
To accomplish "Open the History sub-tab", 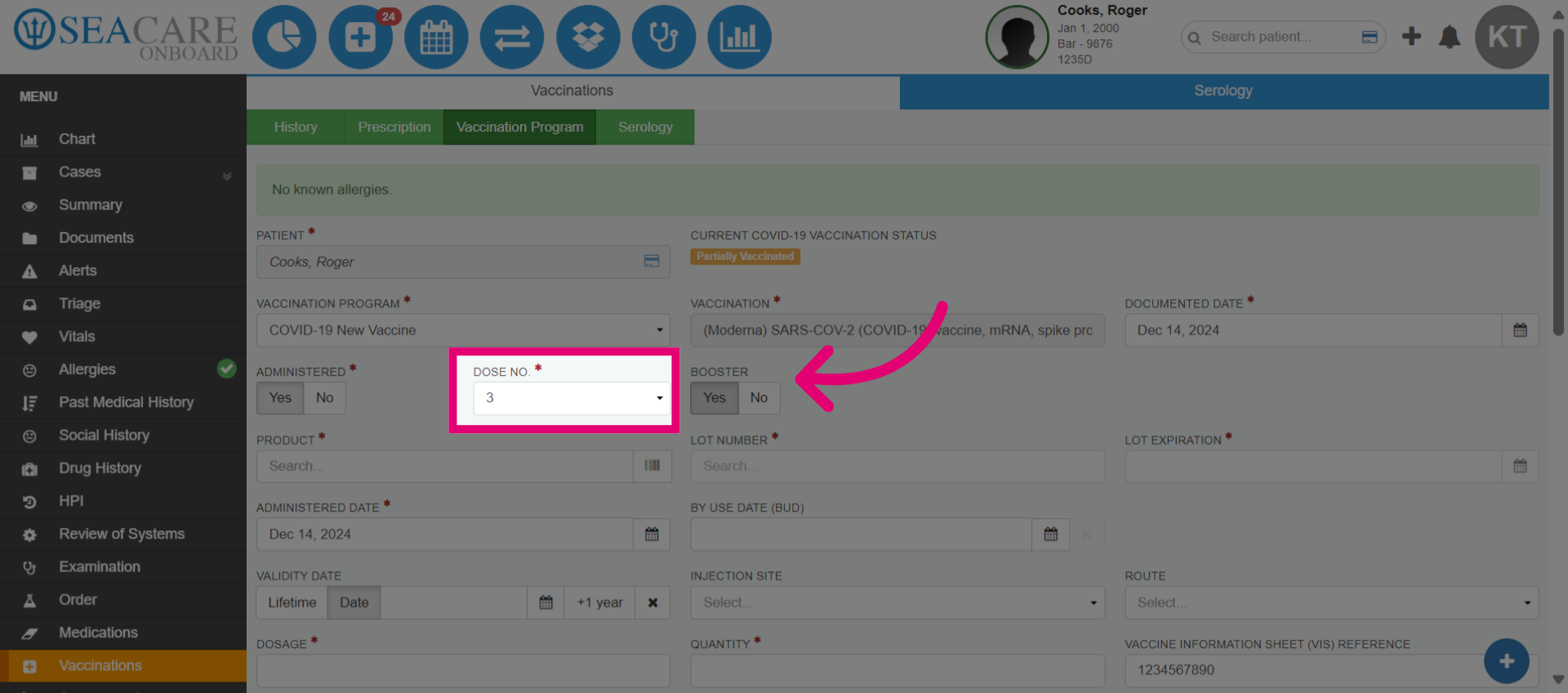I will tap(296, 127).
